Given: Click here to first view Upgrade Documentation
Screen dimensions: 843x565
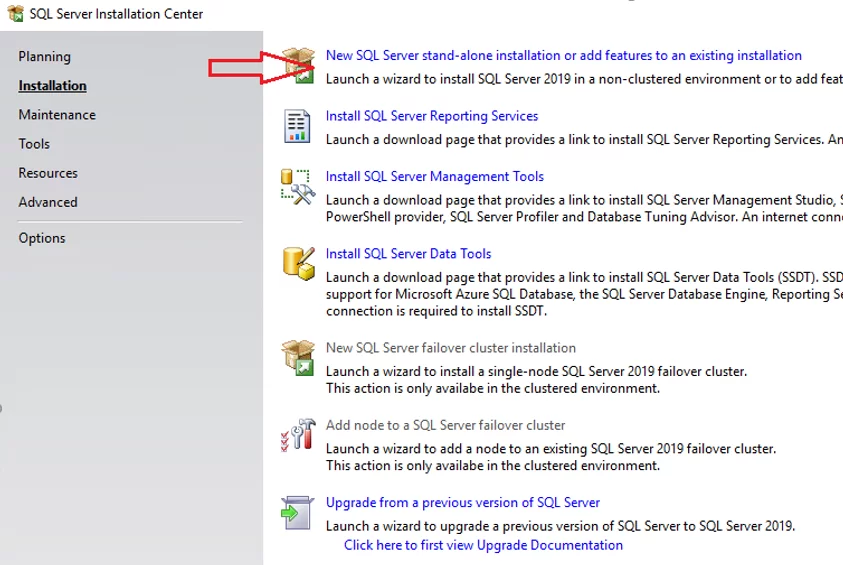Looking at the screenshot, I should pos(483,545).
